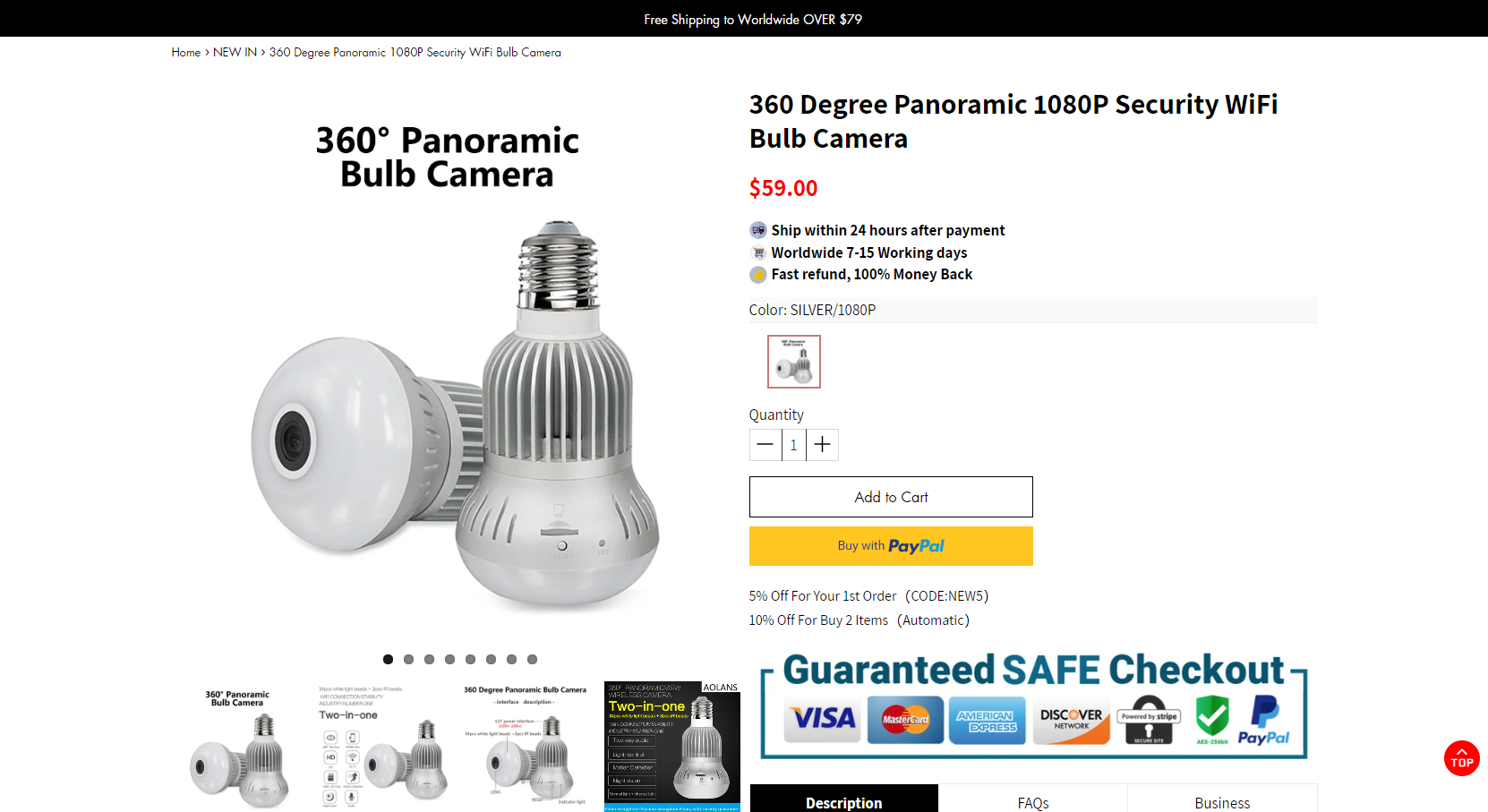Add the bulb camera to cart
The image size is (1488, 812).
click(891, 497)
